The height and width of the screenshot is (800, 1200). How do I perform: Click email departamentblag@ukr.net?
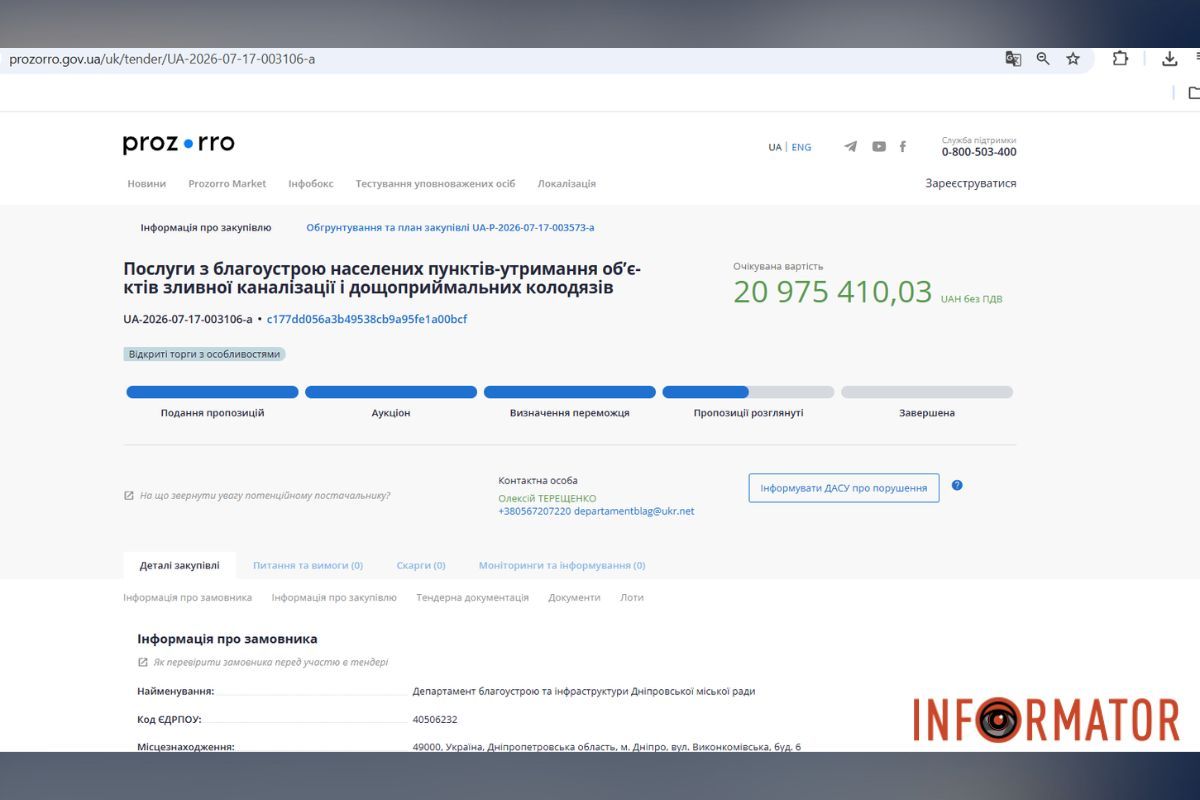click(x=634, y=511)
